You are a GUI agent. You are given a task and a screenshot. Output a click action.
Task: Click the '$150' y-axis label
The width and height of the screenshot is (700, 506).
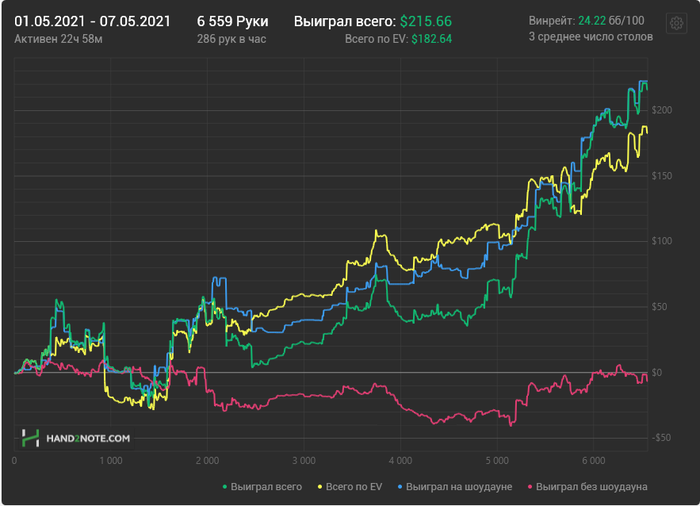tap(662, 176)
